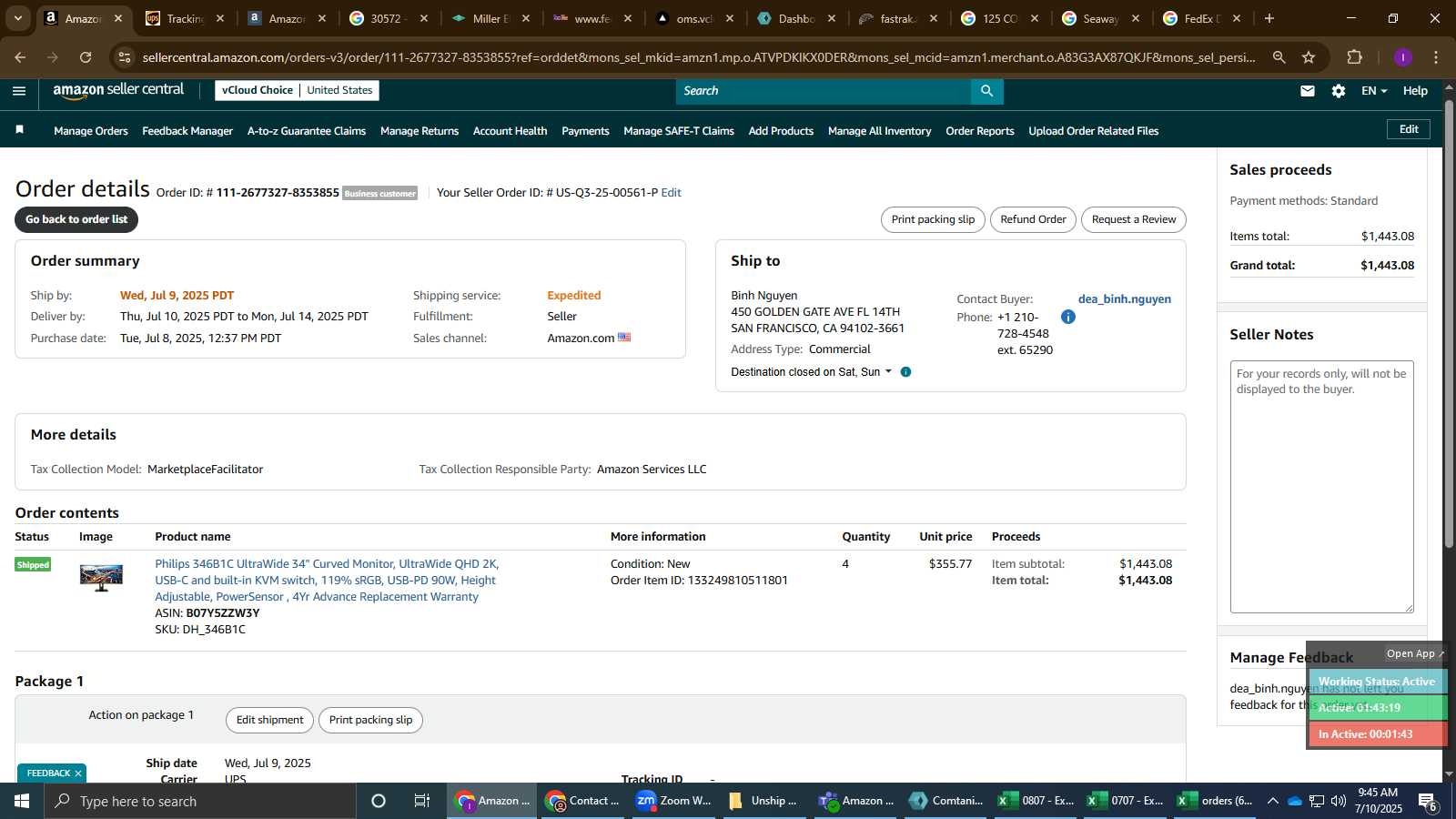Go to Add Products
Screen dimensions: 1456x819
[781, 131]
